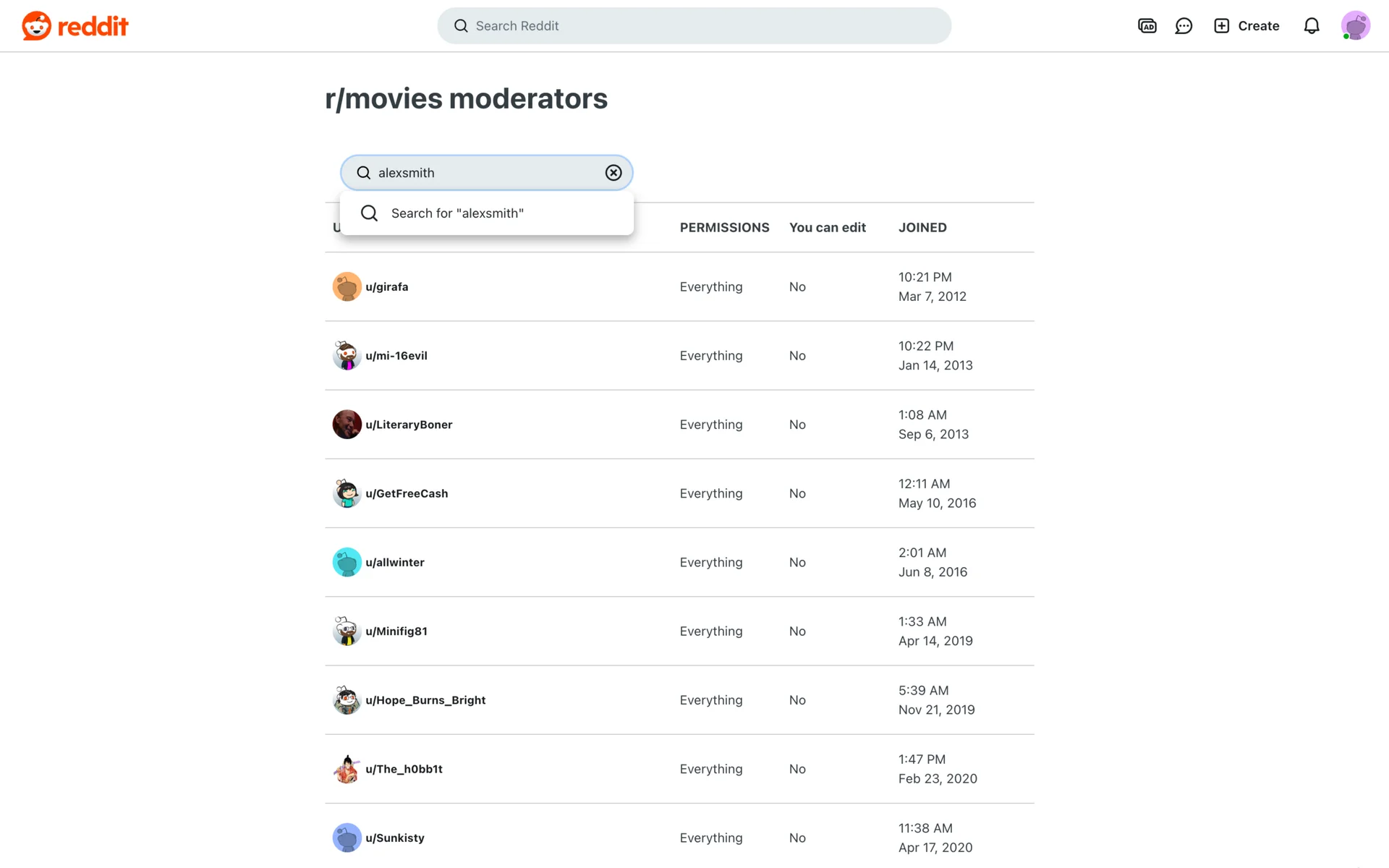
Task: Open u/mi-16evil profile link
Action: [x=396, y=356]
